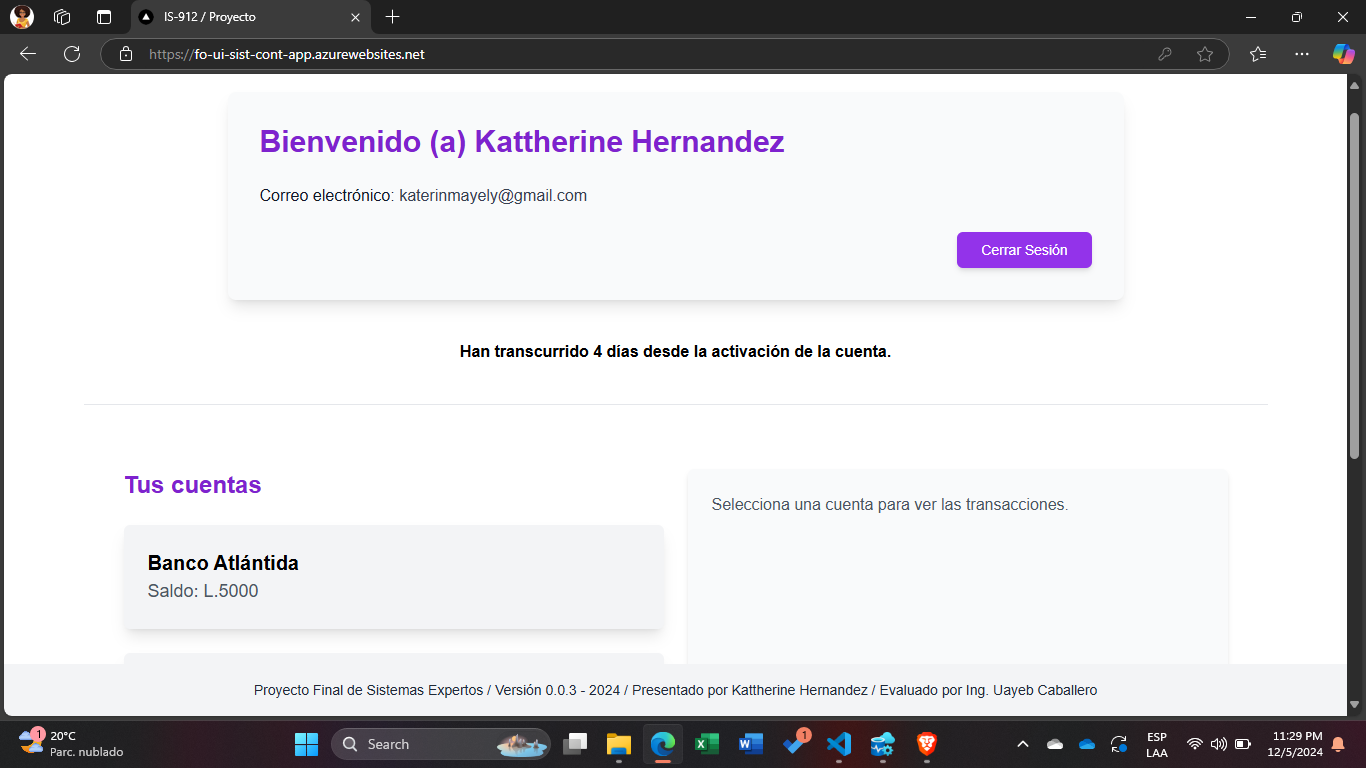Add page to favorites with star icon
The width and height of the screenshot is (1366, 768).
tap(1204, 54)
